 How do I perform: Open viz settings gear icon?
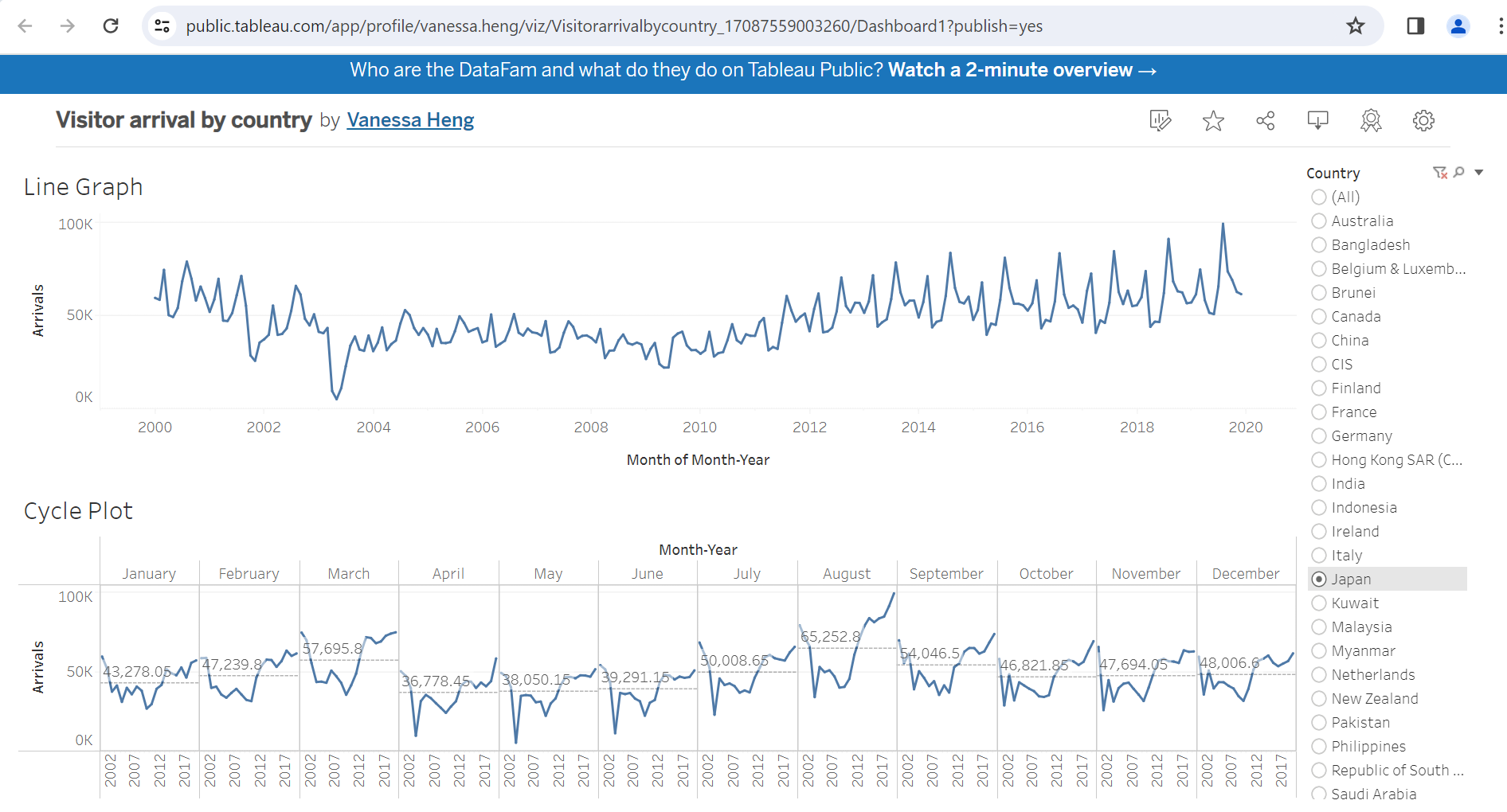pos(1423,120)
